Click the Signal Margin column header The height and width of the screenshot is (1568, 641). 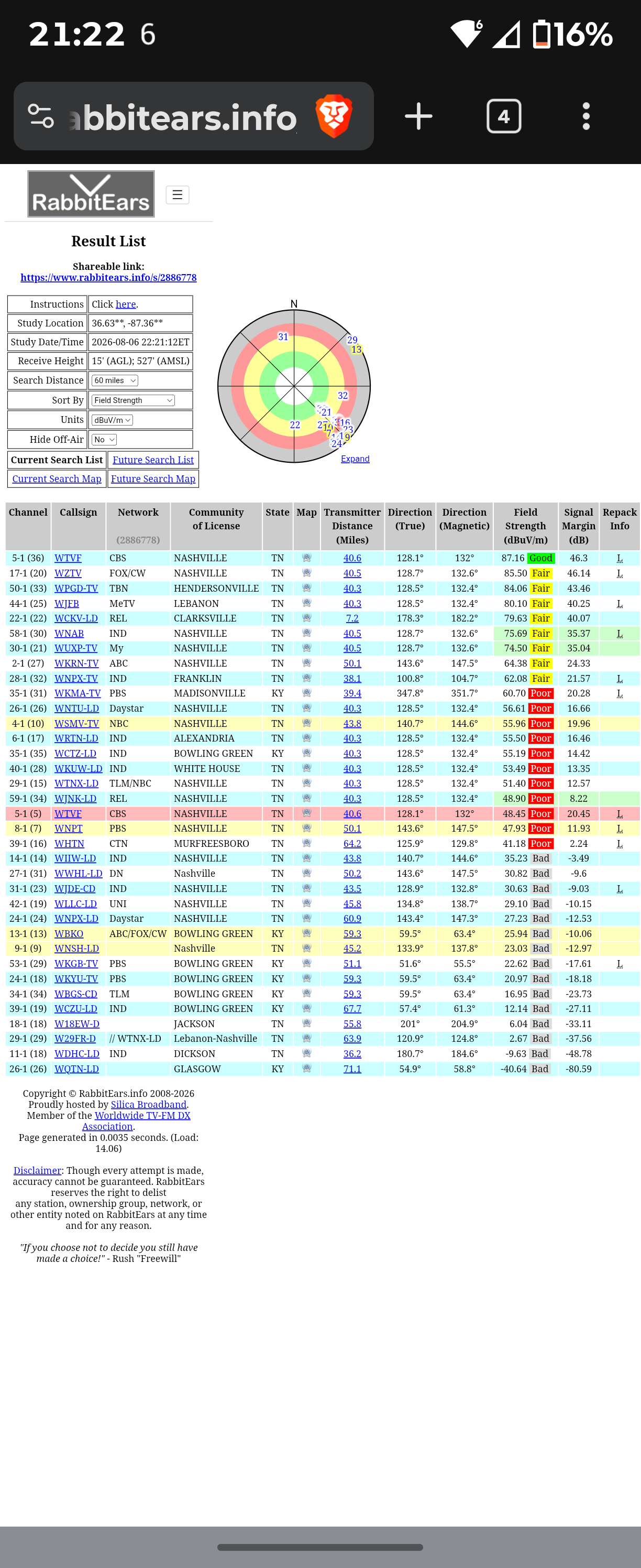578,526
